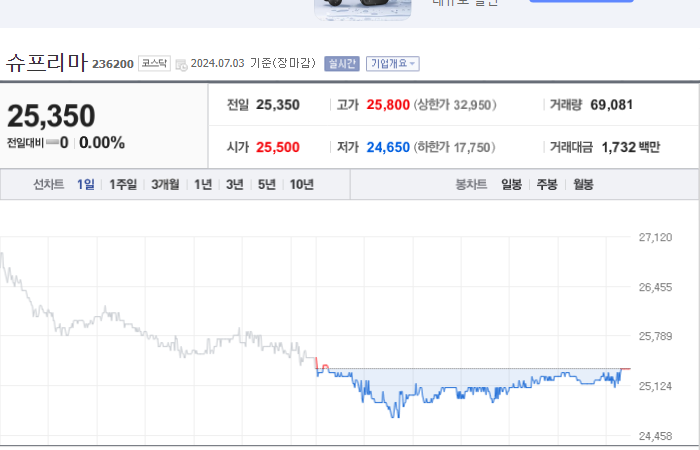Click the 27,120 y-axis label
700x450 pixels.
pyautogui.click(x=655, y=238)
